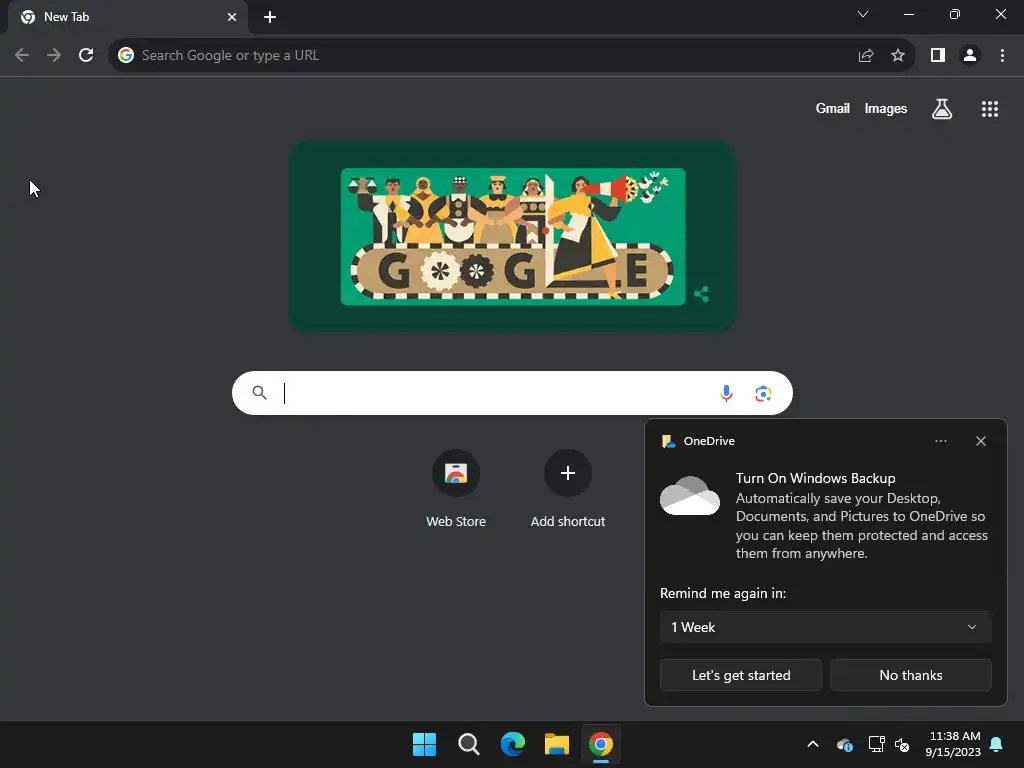The height and width of the screenshot is (768, 1024).
Task: Start voice search with the microphone
Action: (x=726, y=393)
